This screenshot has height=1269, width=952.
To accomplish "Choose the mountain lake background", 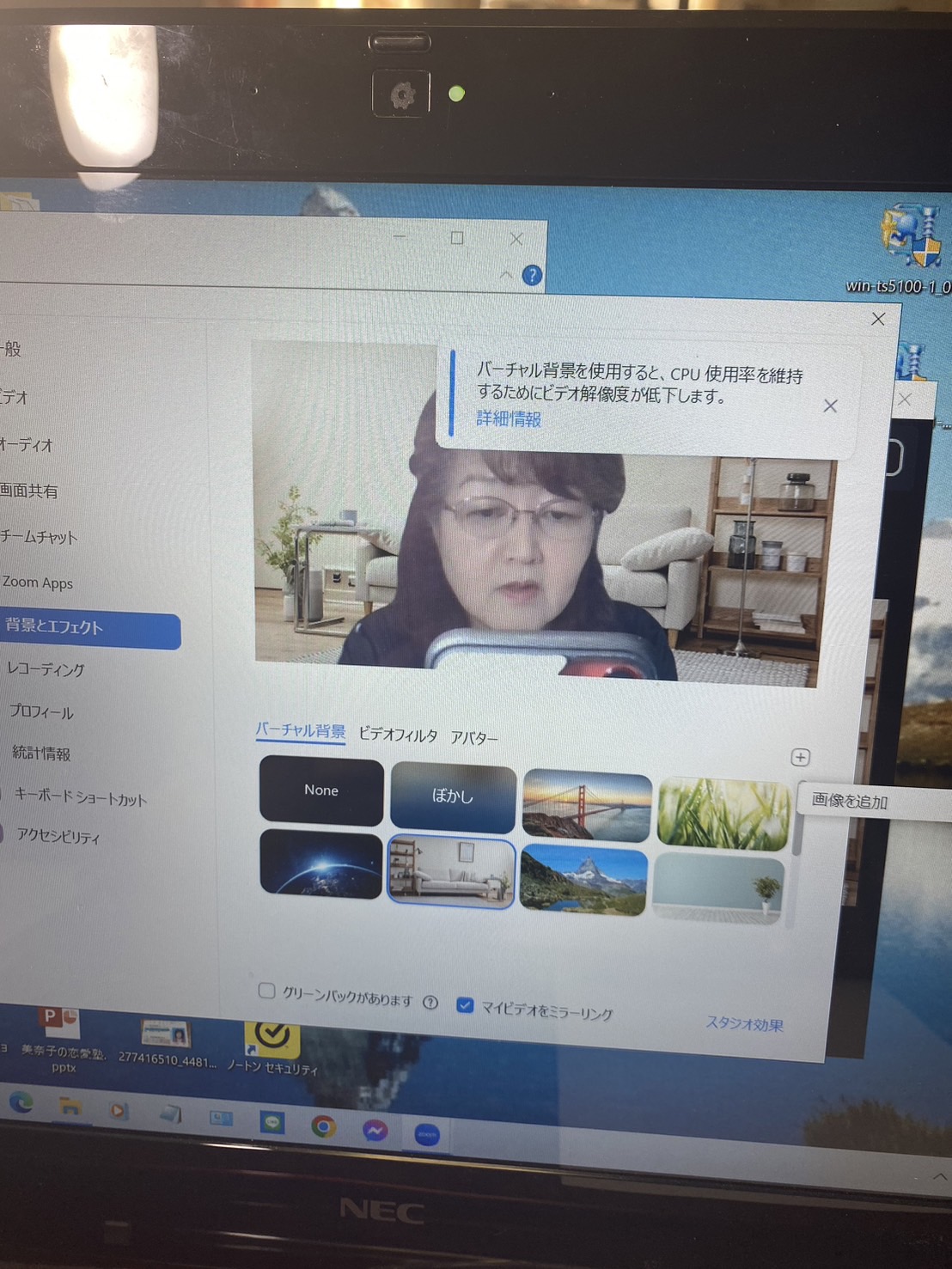I will click(583, 879).
